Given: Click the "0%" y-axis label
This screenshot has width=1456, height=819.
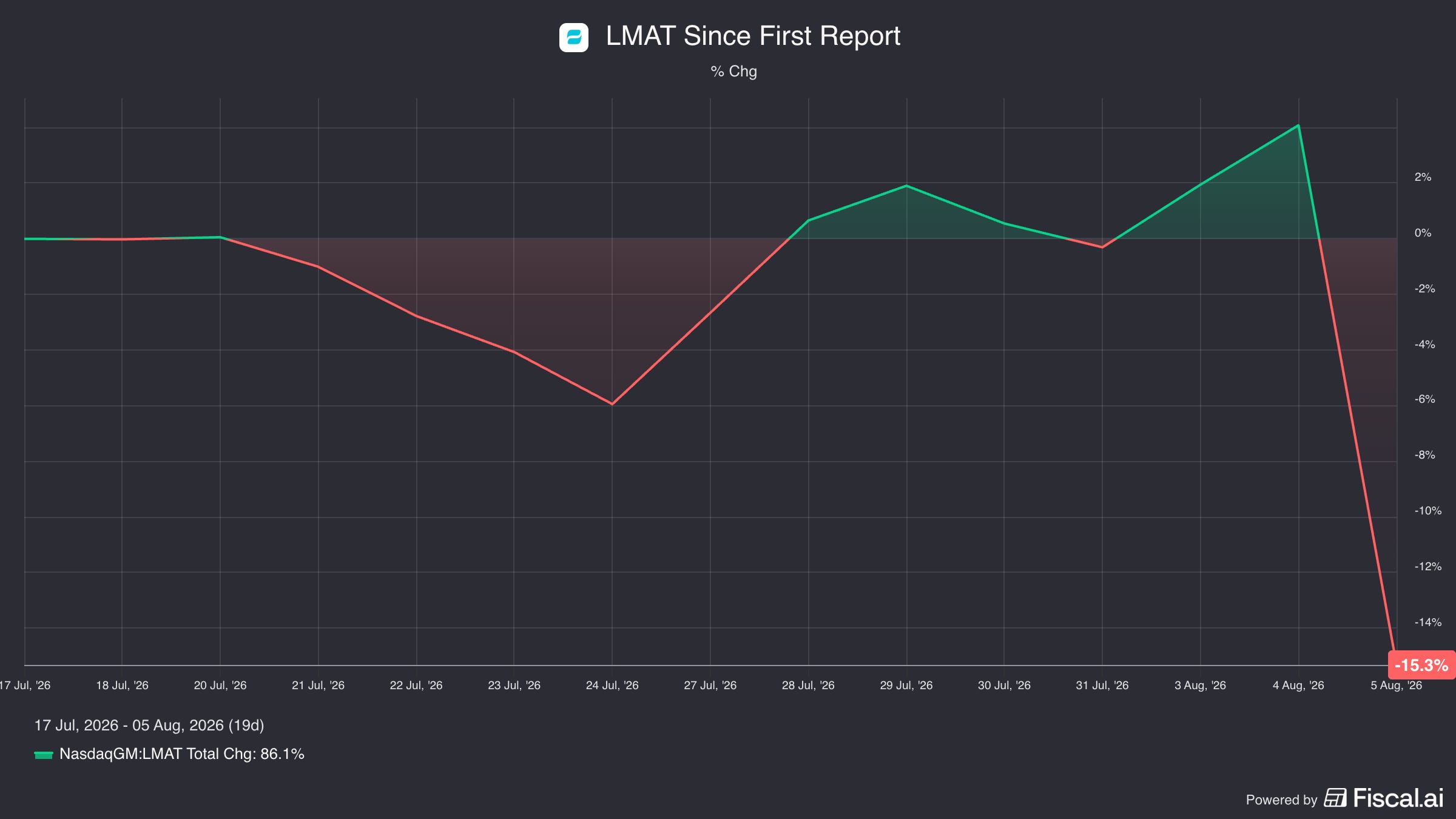Looking at the screenshot, I should click(x=1423, y=233).
